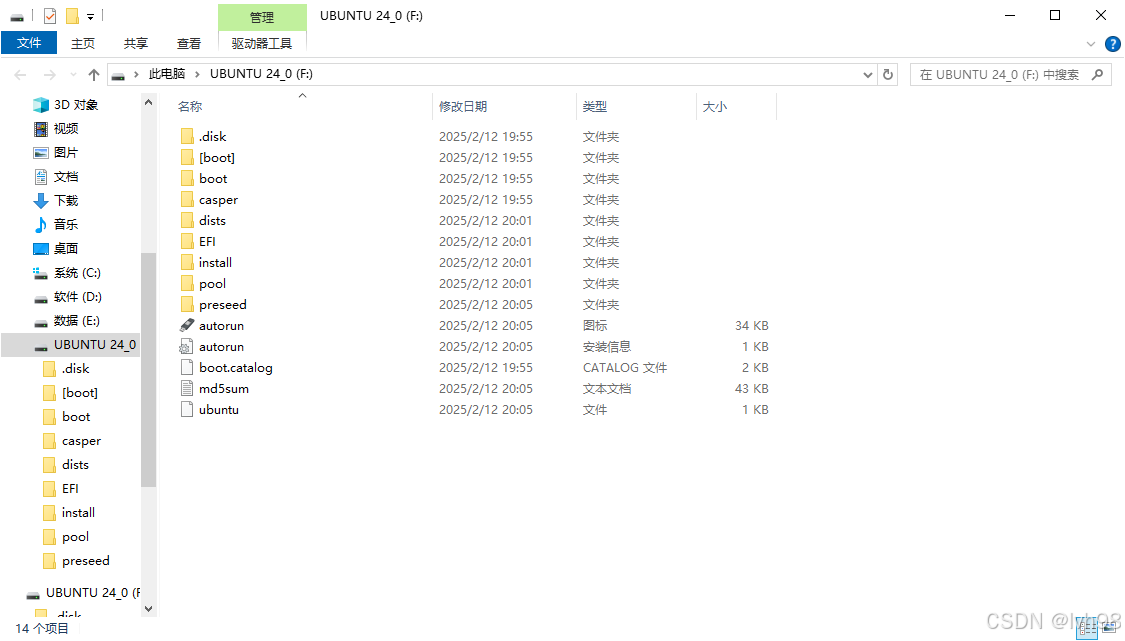Screen dimensions: 1125x641
Task: Select the 视频 film icon in navigation pane
Action: [41, 128]
